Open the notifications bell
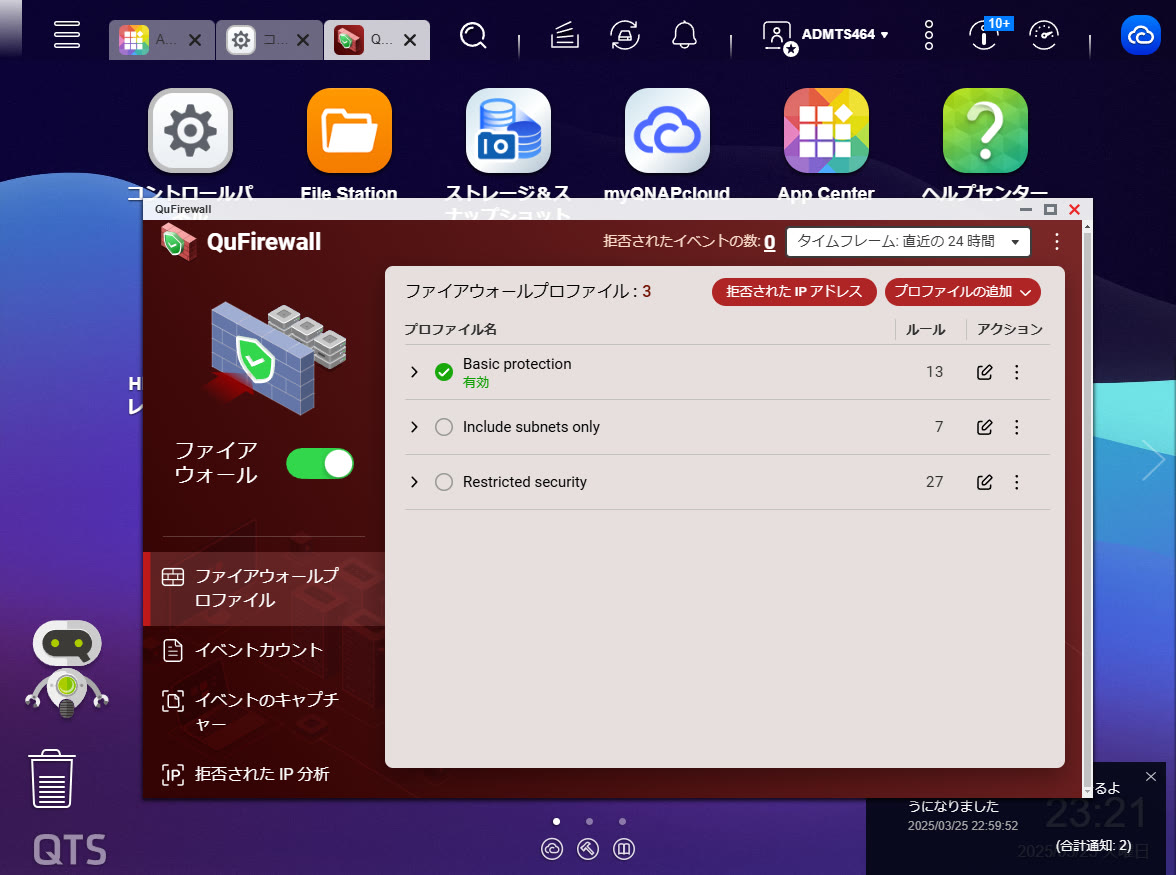The image size is (1176, 875). pos(684,34)
